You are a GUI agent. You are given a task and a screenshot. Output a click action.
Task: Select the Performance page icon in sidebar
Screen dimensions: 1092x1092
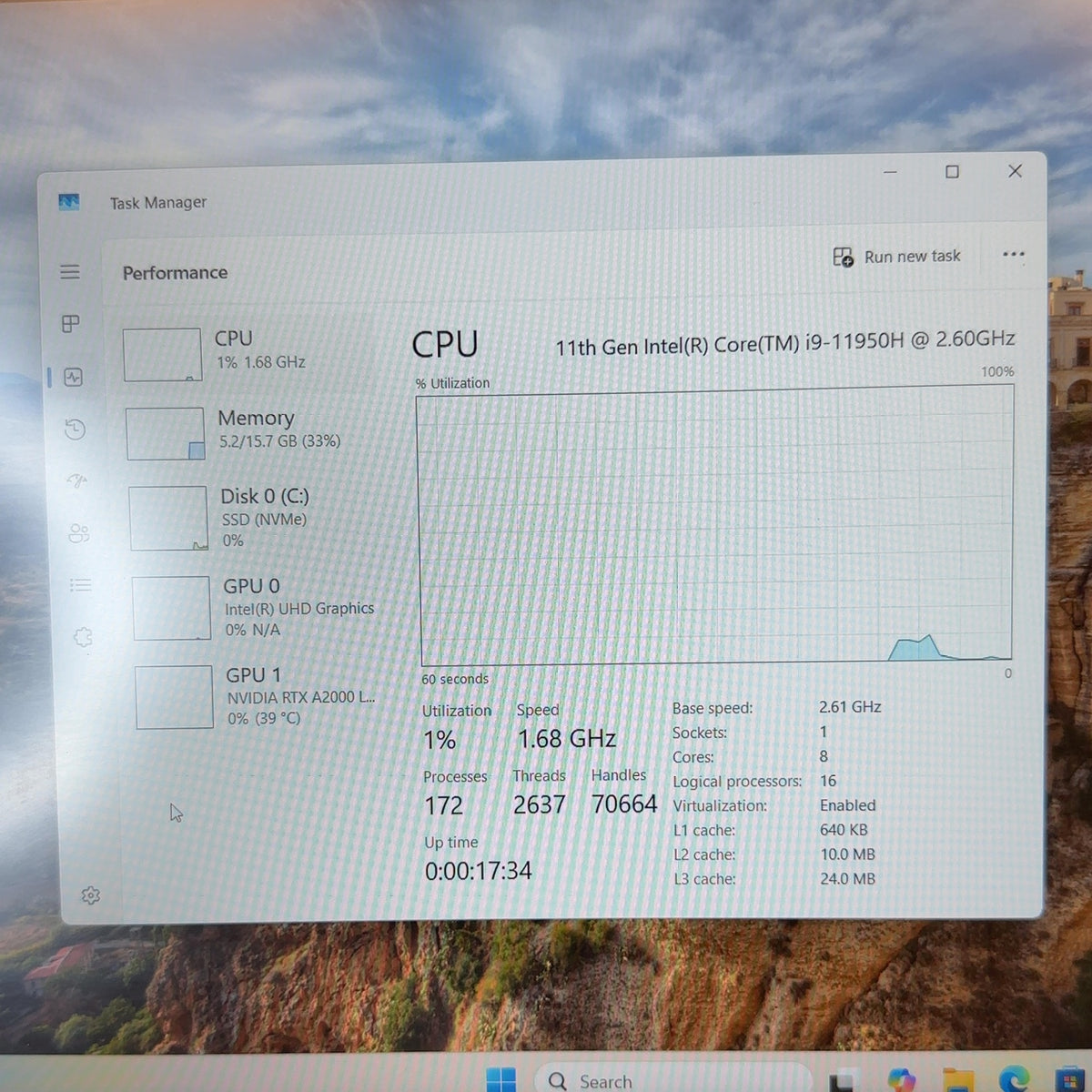click(x=74, y=377)
